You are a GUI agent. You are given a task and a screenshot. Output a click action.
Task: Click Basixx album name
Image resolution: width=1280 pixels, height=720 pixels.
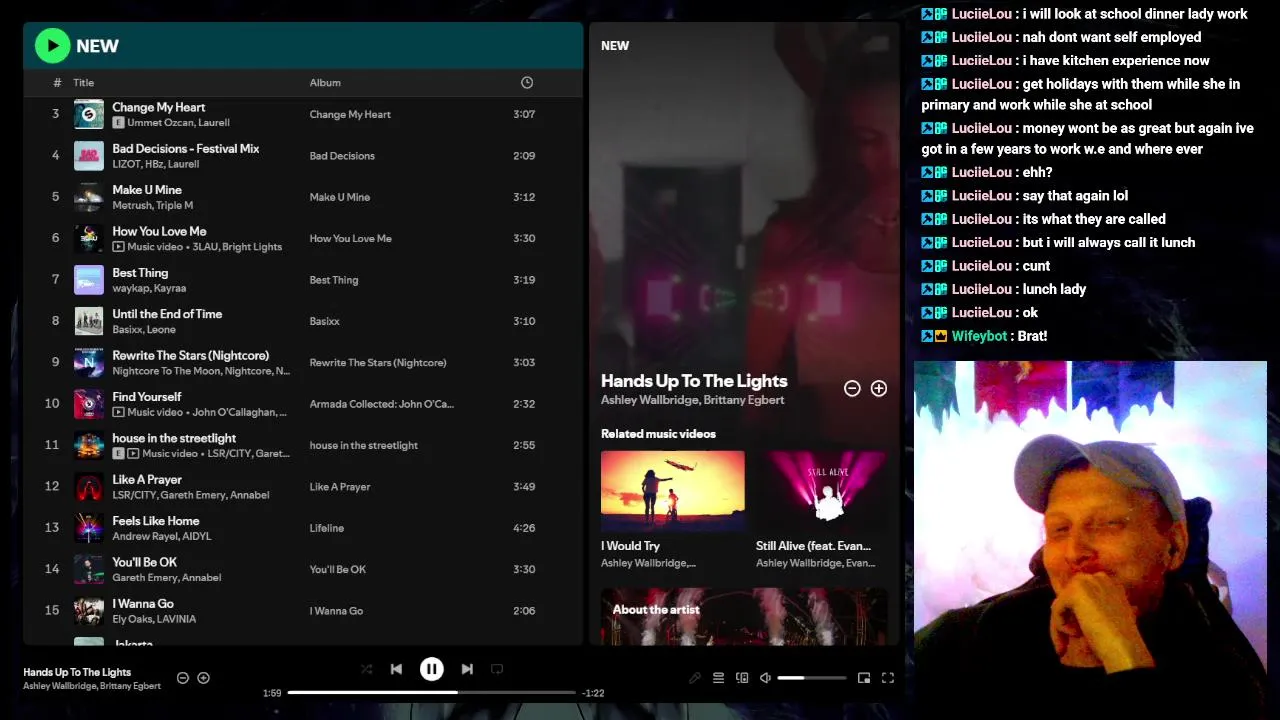325,322
